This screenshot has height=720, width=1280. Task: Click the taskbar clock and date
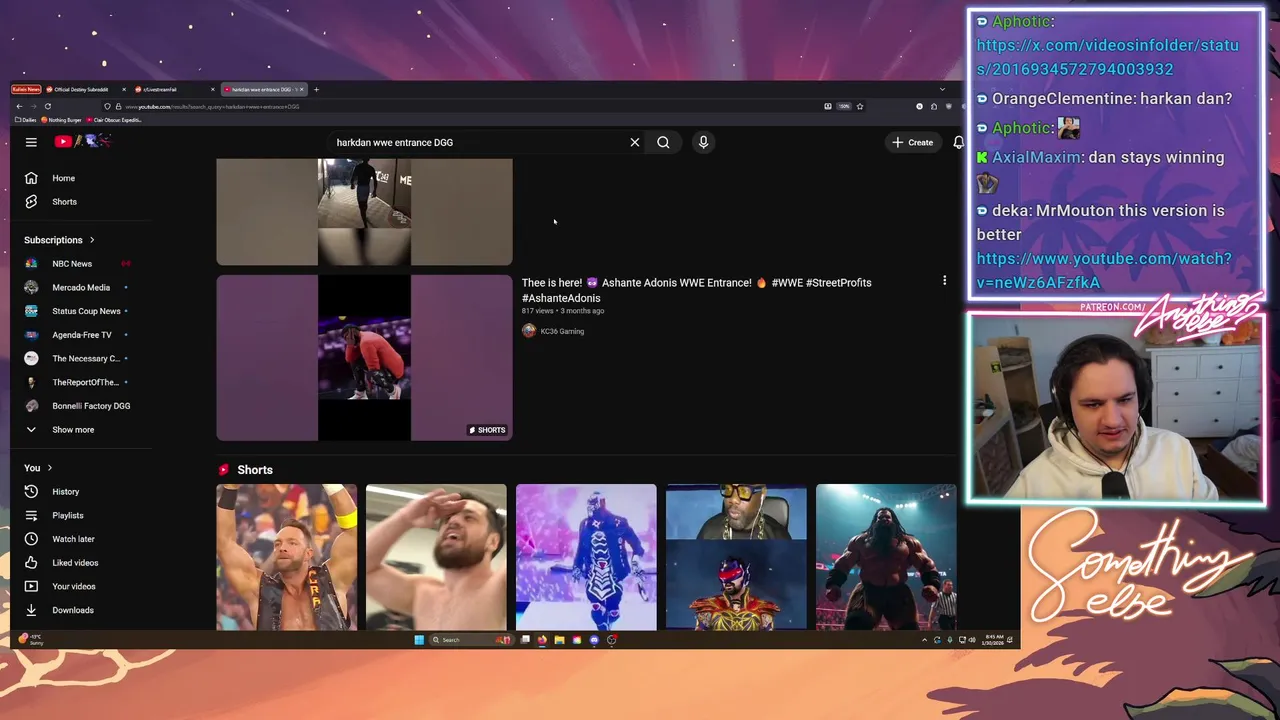click(994, 640)
